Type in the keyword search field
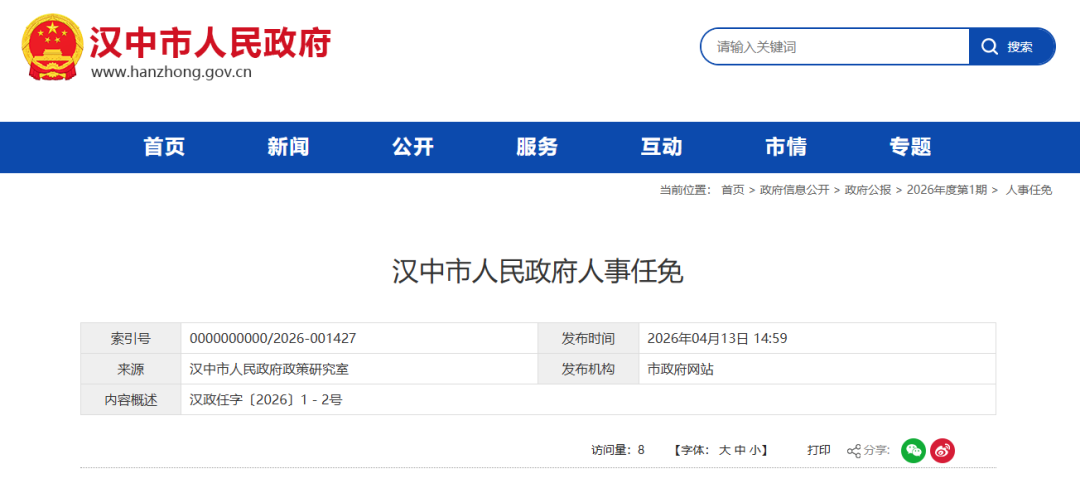This screenshot has height=493, width=1080. pyautogui.click(x=835, y=47)
